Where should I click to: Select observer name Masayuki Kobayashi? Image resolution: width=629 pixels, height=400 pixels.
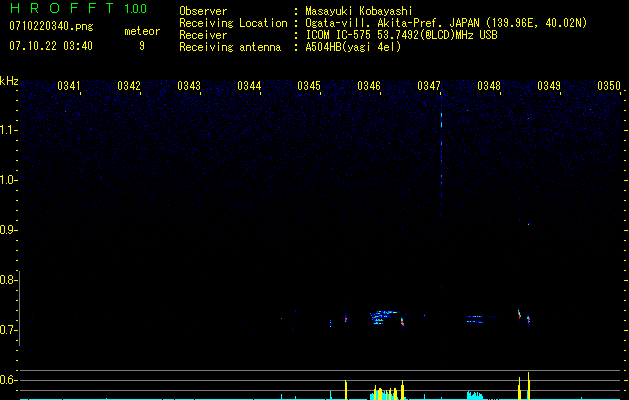[x=359, y=11]
